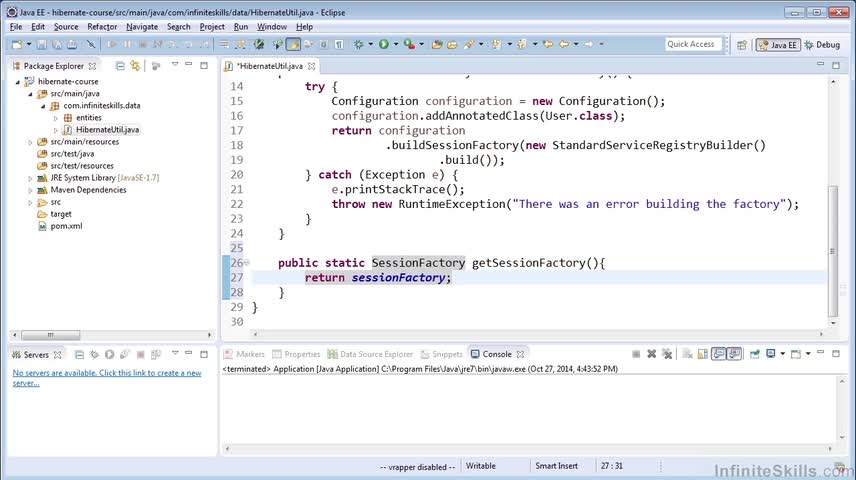Click Pin Console icon
The image size is (856, 480).
coord(754,354)
